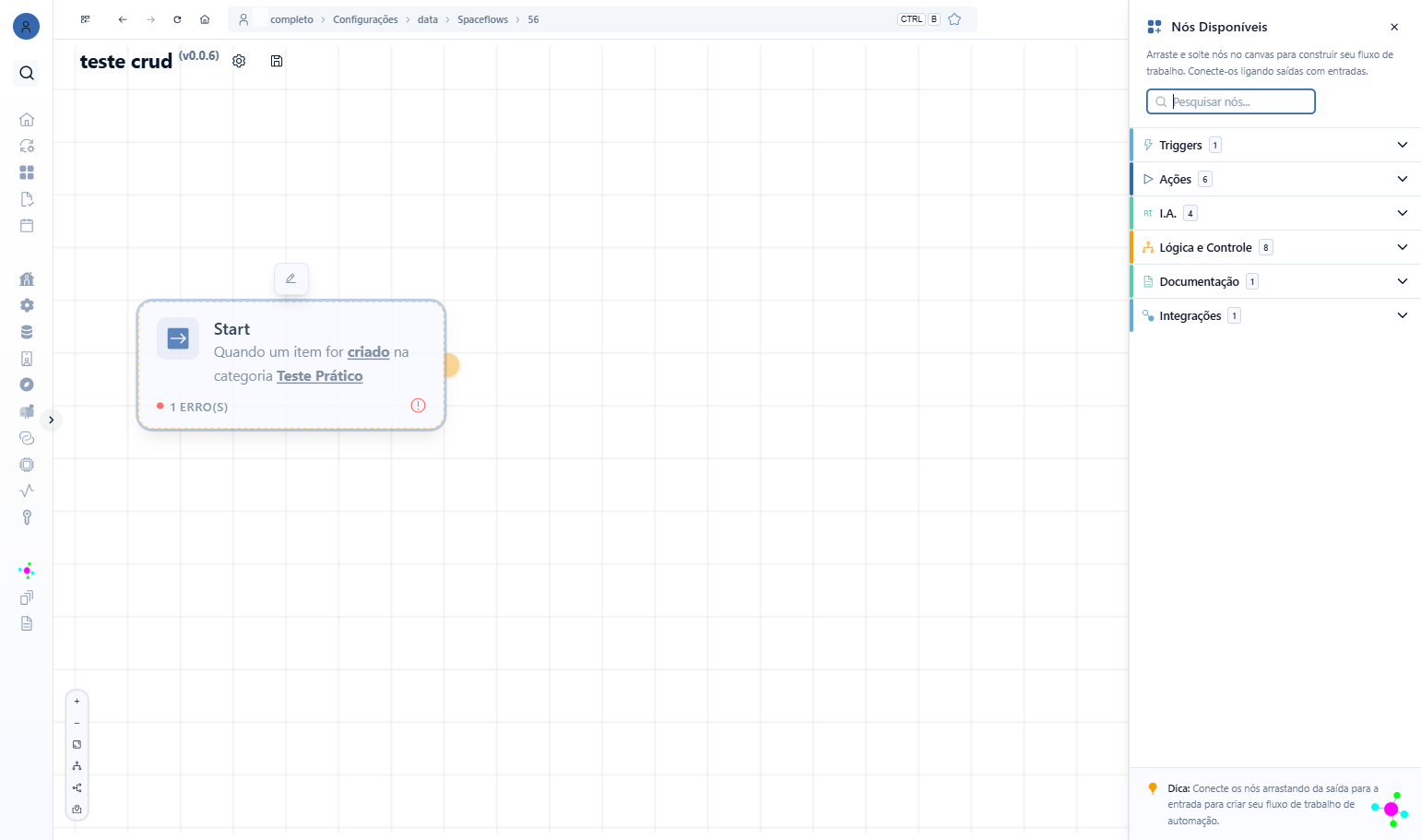Image resolution: width=1421 pixels, height=840 pixels.
Task: Expand the left sidebar with the chevron handle
Action: (x=52, y=420)
